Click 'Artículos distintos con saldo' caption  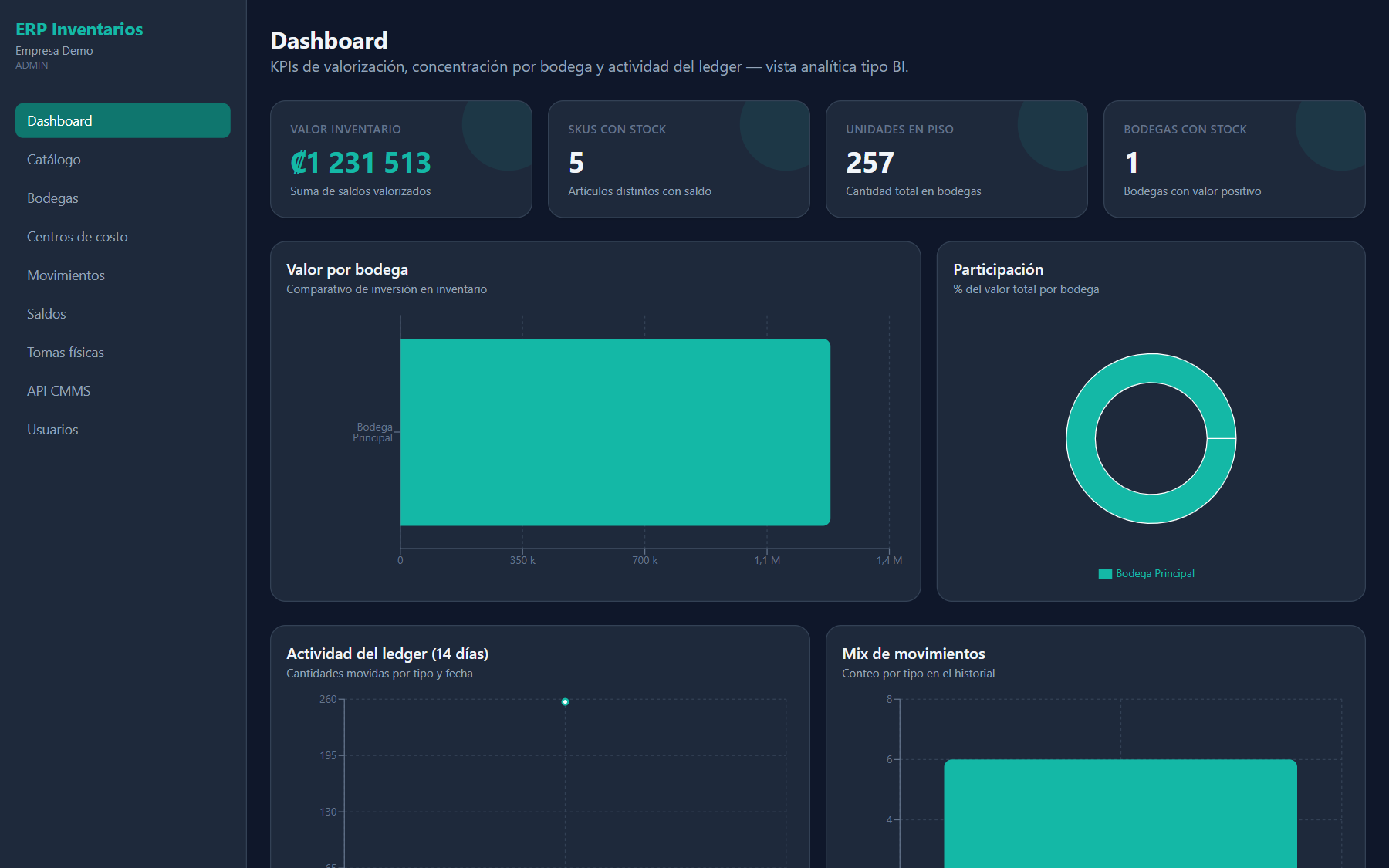[640, 191]
